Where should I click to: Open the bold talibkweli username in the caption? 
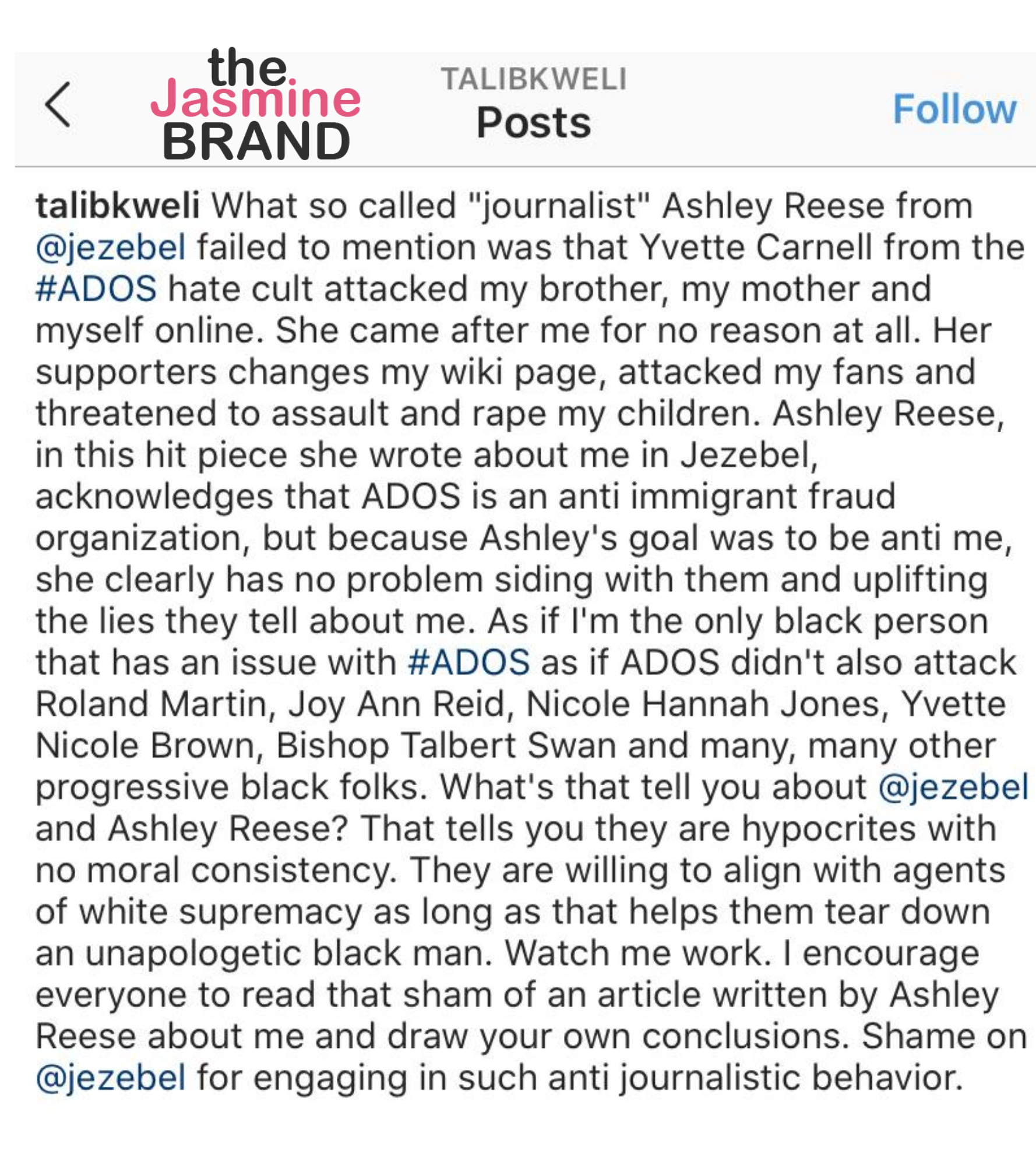pos(117,206)
